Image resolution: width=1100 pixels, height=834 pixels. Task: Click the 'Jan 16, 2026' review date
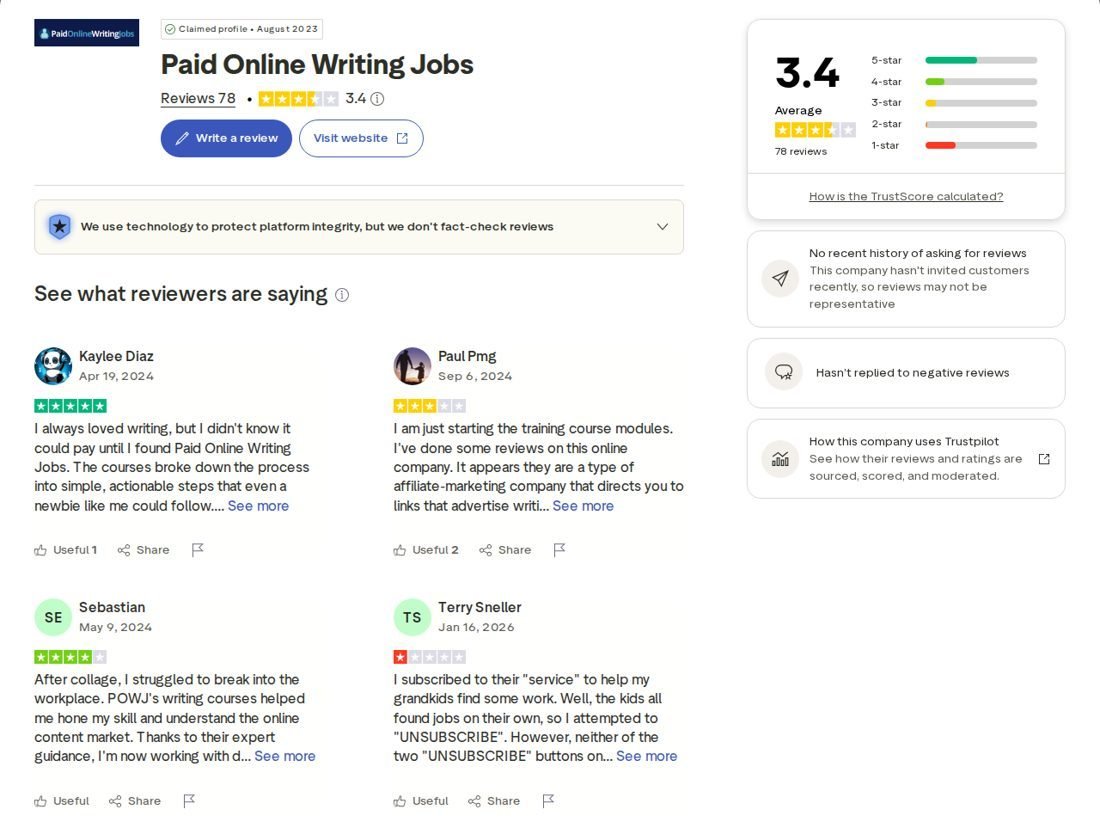[x=476, y=627]
